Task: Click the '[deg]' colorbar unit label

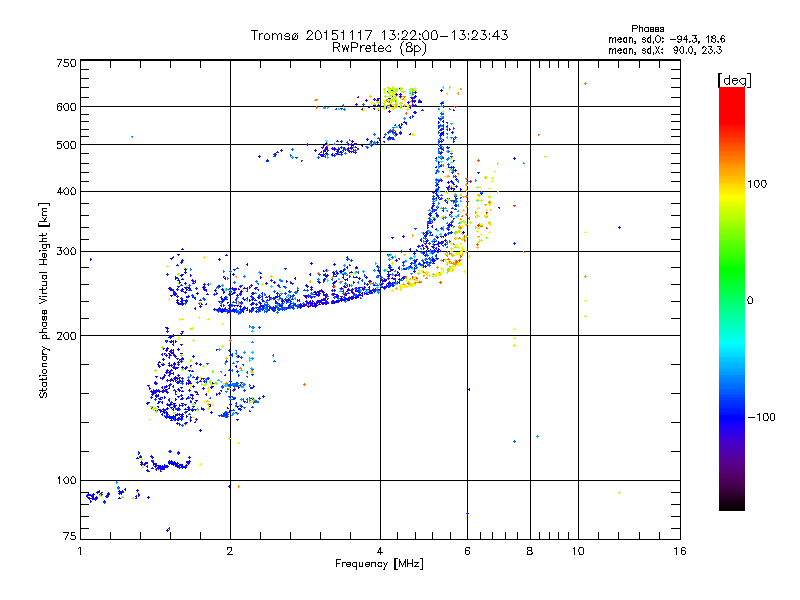Action: point(734,80)
